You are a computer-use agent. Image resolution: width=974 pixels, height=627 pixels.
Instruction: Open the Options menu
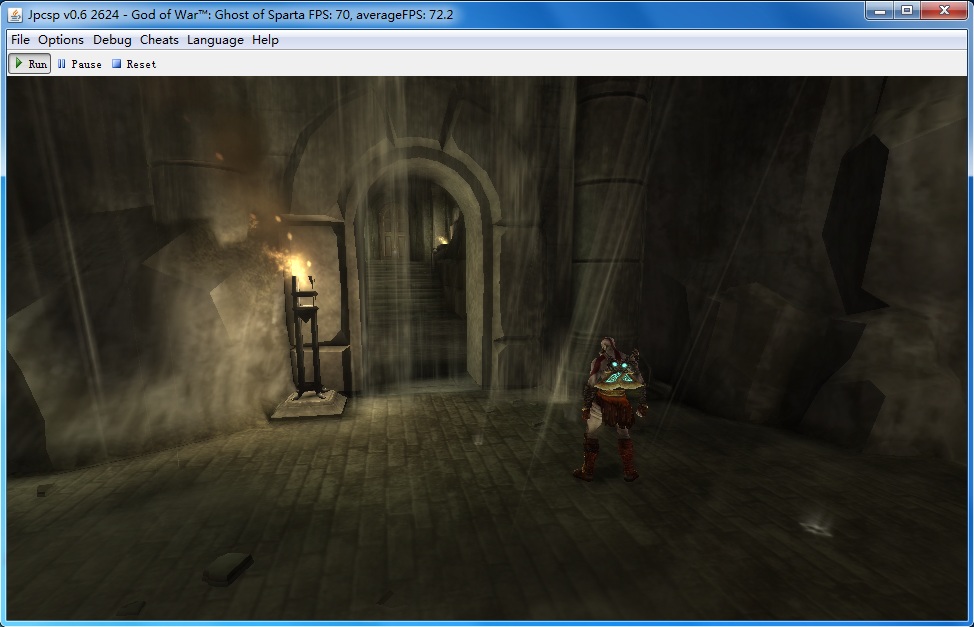pos(61,40)
